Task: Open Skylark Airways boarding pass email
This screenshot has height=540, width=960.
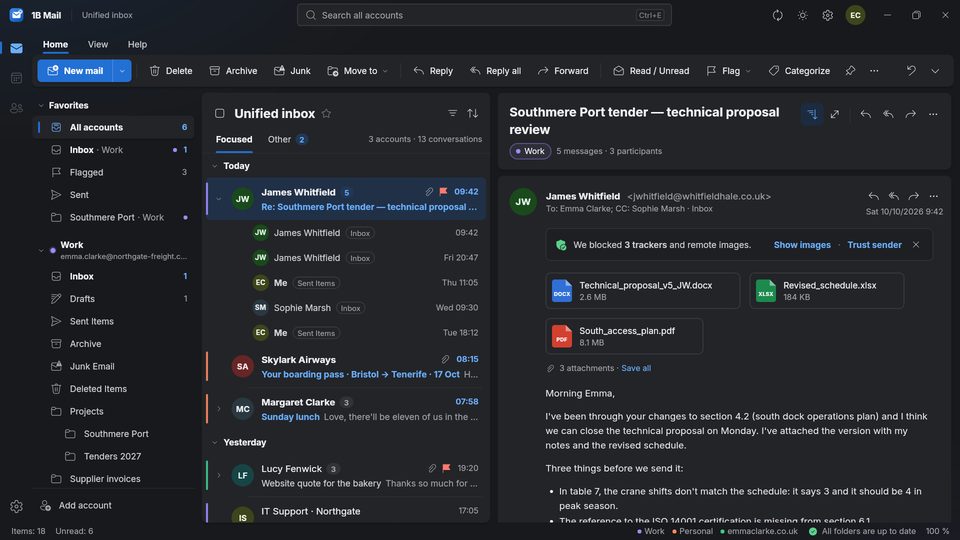Action: tap(347, 367)
